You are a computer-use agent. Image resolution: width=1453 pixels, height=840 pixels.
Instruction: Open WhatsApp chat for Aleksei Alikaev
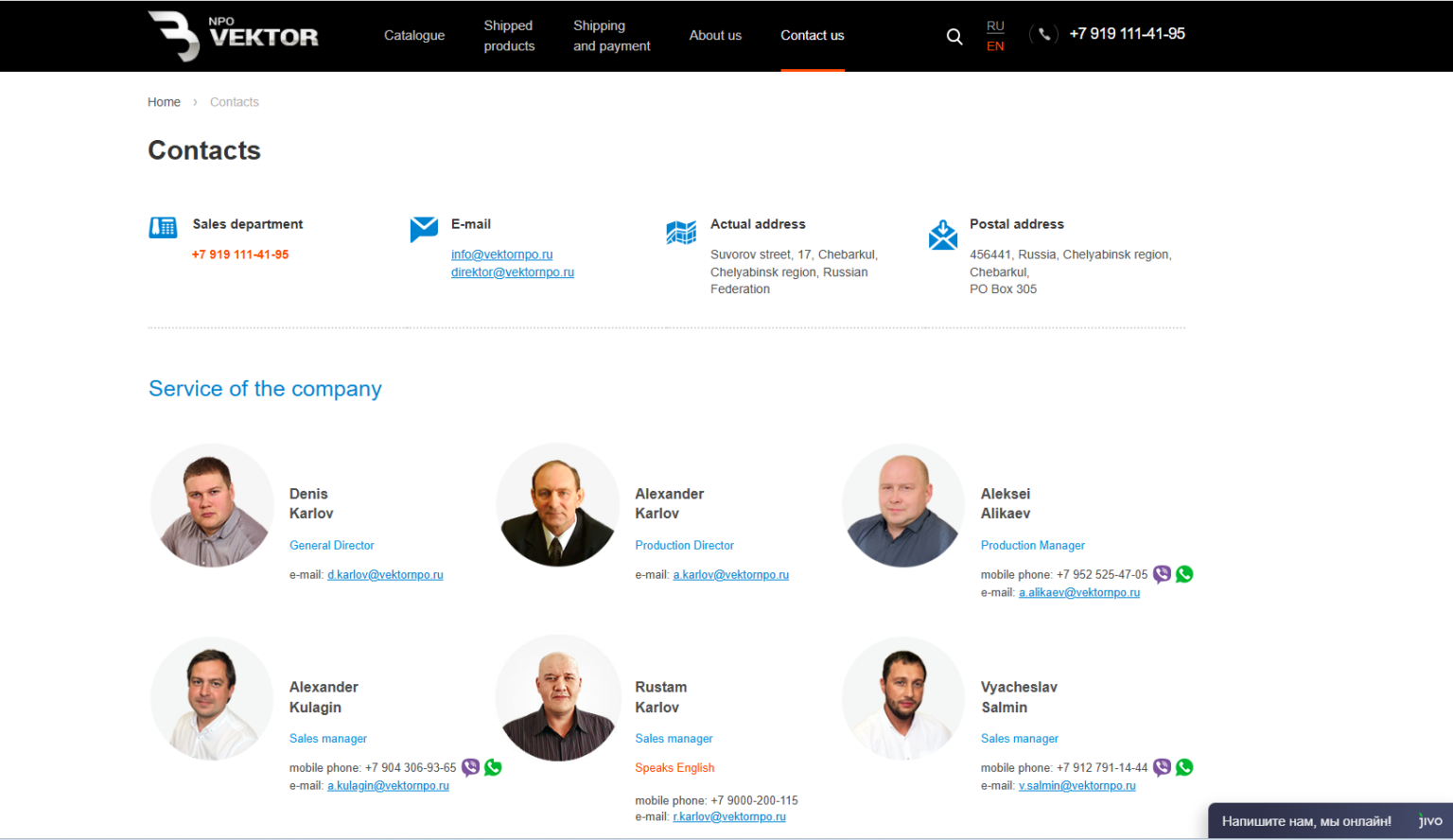click(1184, 574)
